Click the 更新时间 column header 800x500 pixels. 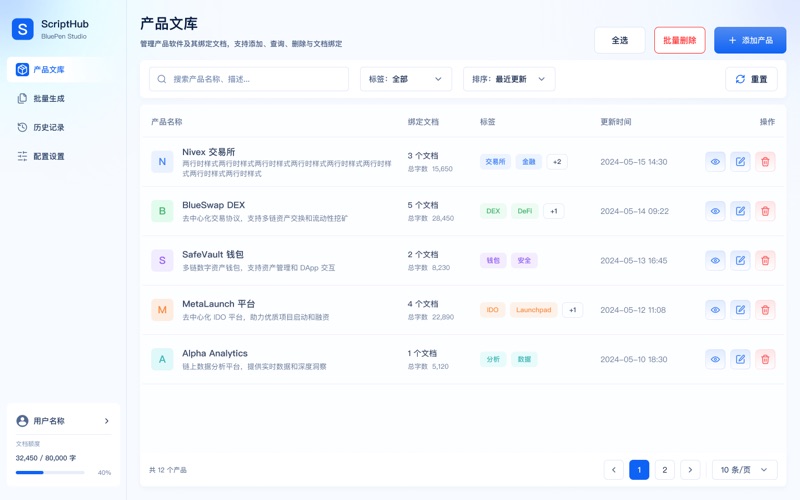coord(616,122)
